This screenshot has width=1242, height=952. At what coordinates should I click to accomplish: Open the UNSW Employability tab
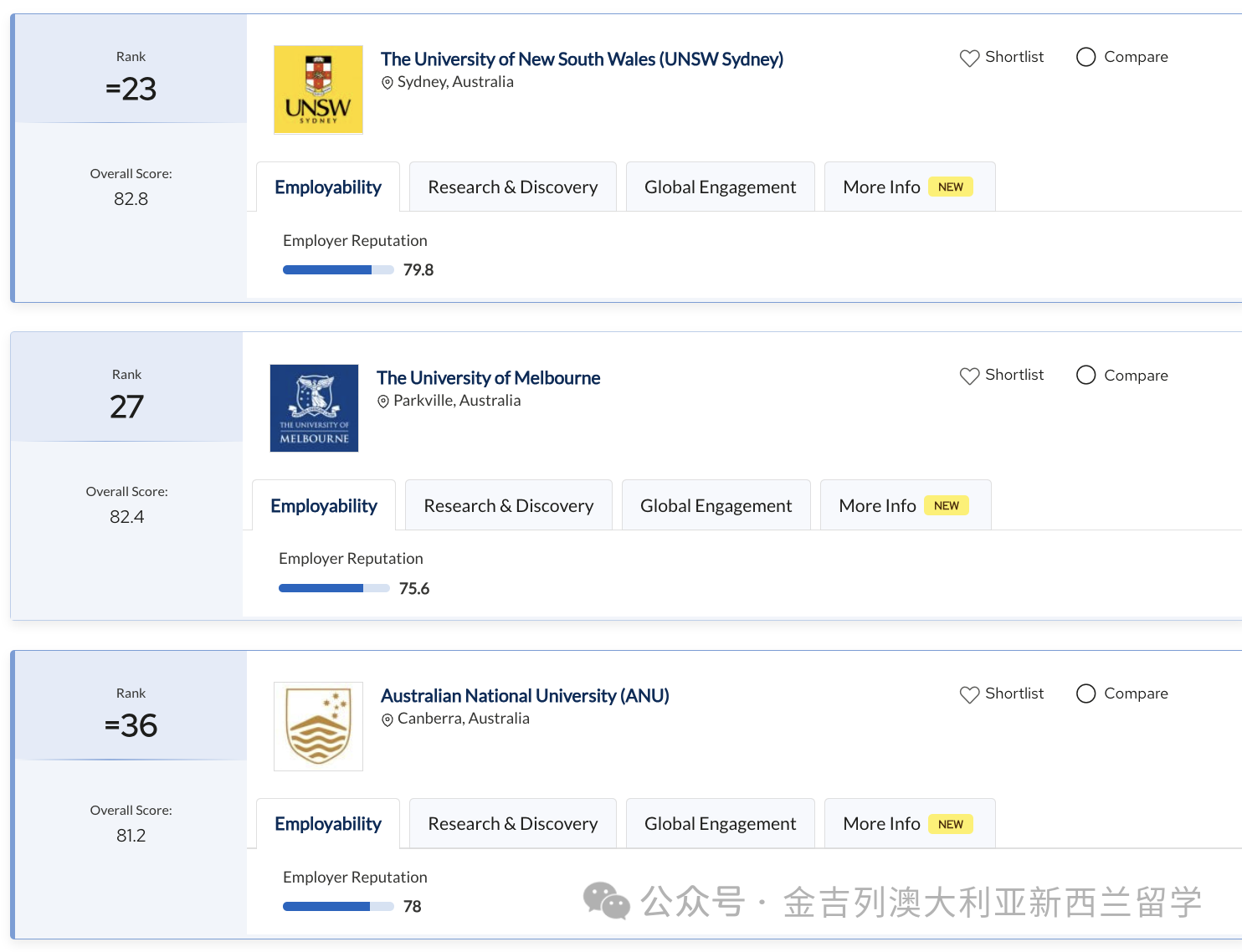(328, 187)
